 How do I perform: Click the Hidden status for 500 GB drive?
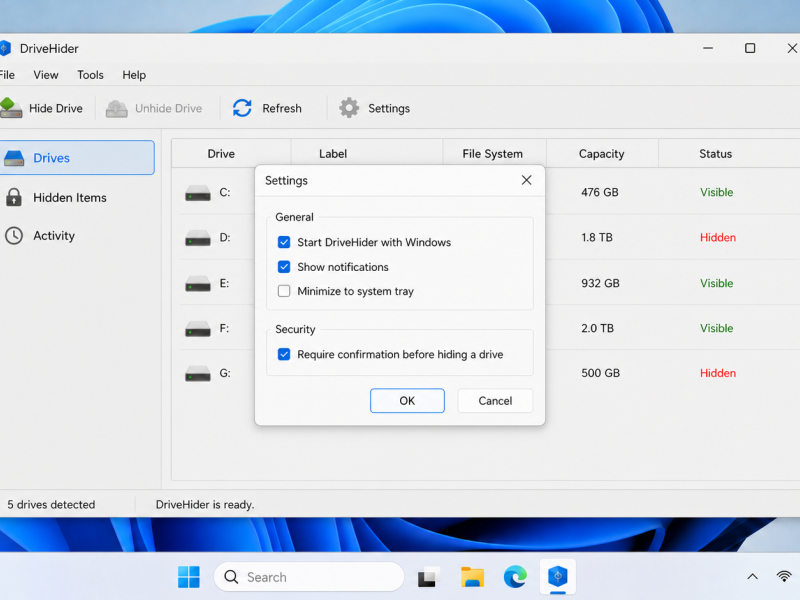pyautogui.click(x=718, y=373)
